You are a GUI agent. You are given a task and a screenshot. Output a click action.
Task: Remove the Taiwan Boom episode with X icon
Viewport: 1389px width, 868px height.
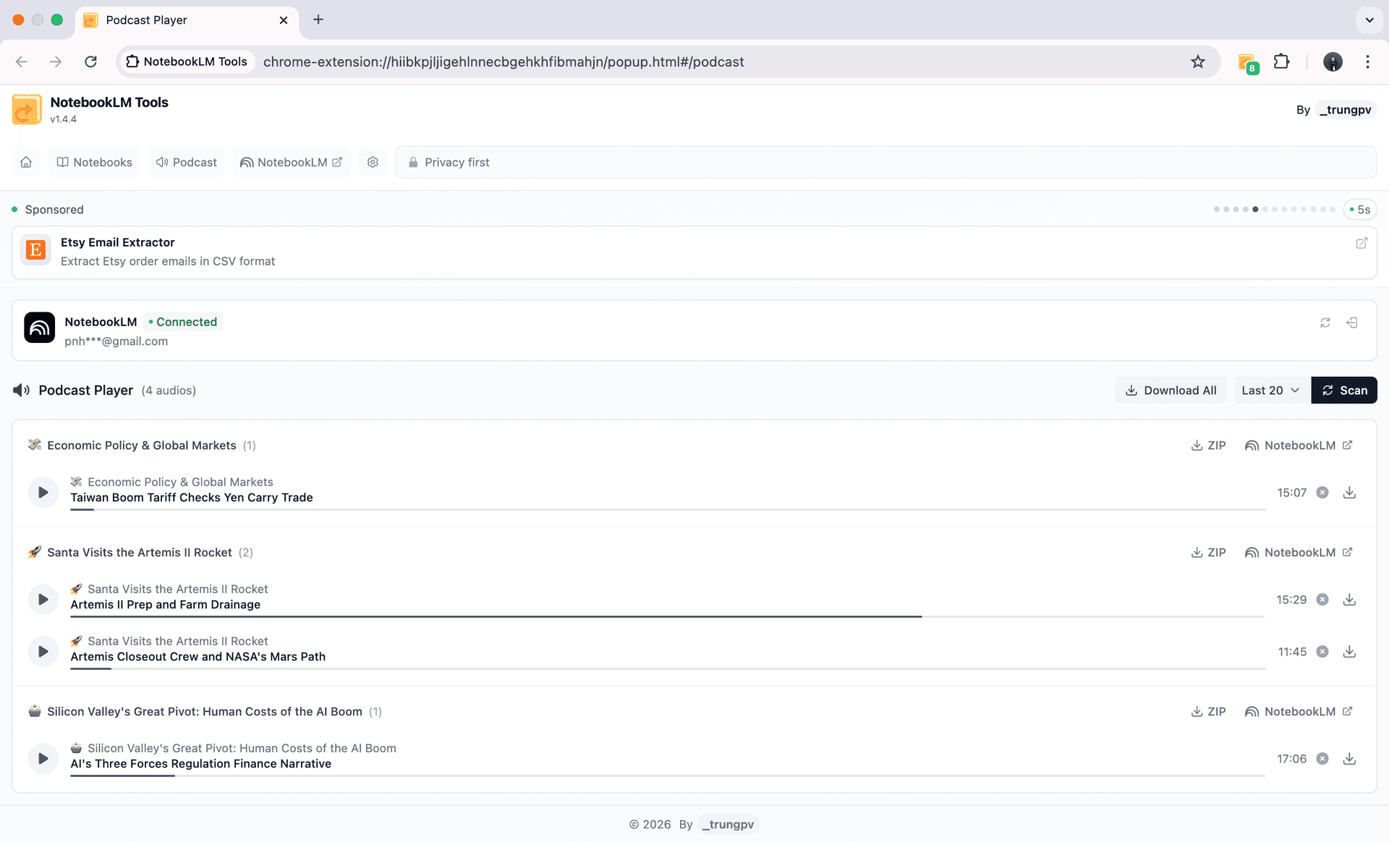1322,493
